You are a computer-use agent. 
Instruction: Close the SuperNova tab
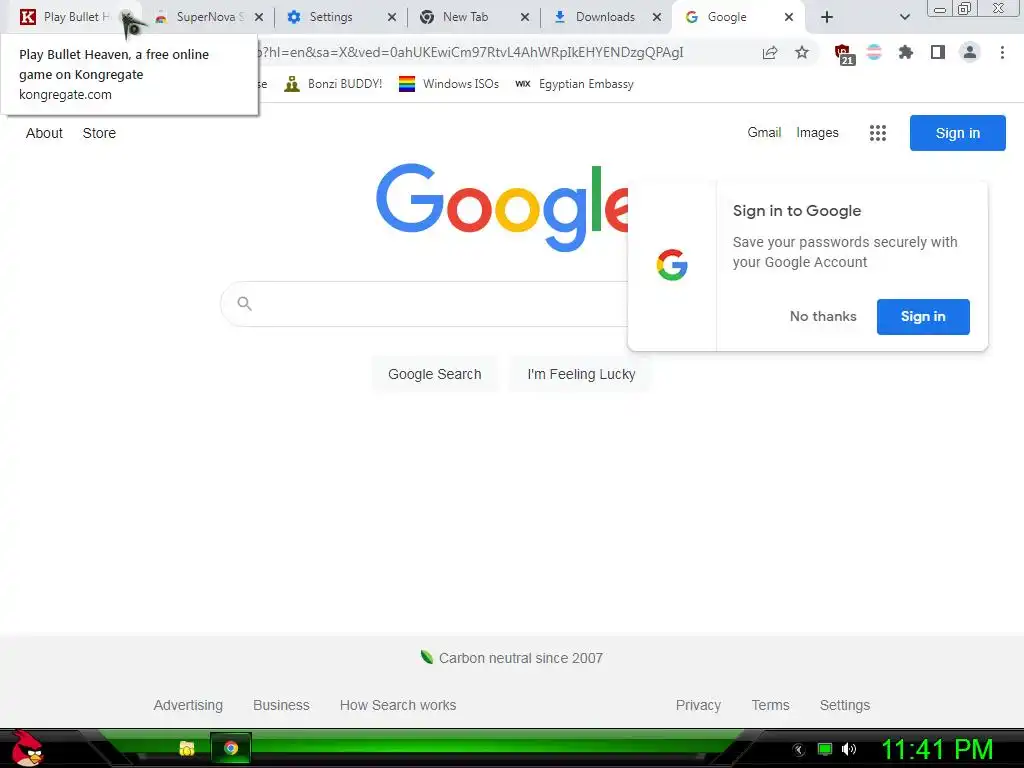[x=259, y=18]
